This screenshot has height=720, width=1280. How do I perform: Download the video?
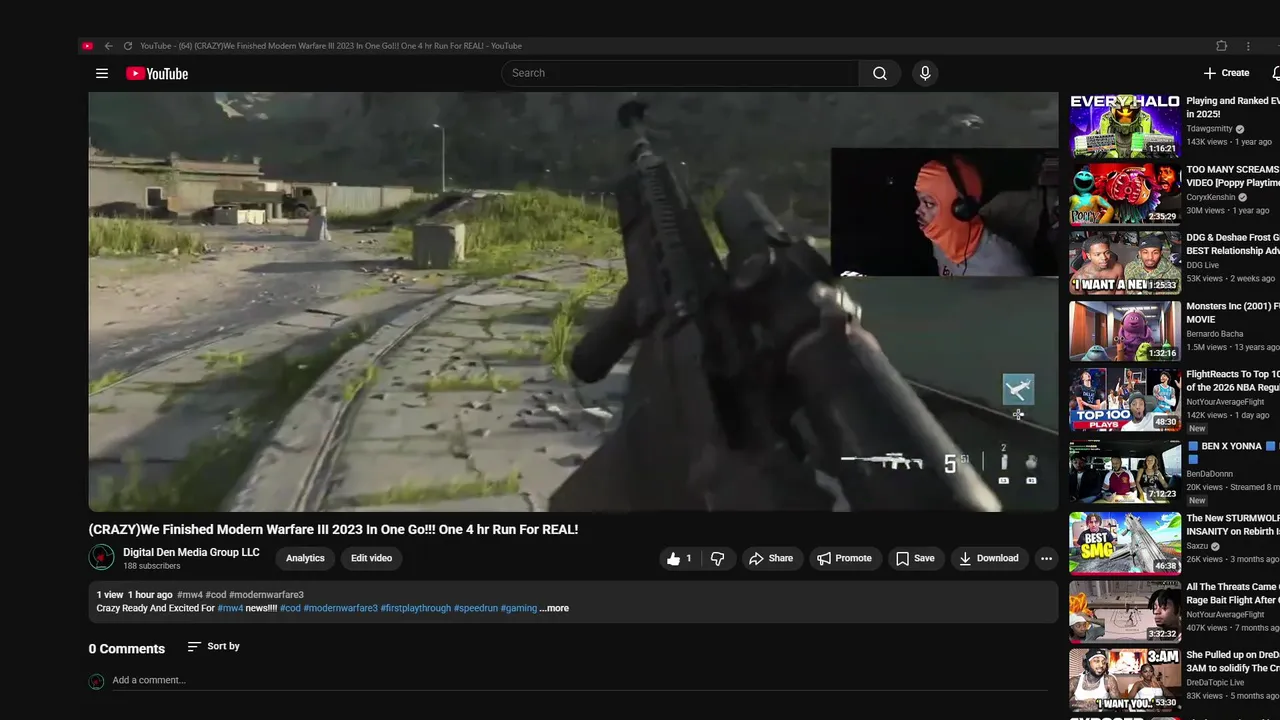pos(988,559)
